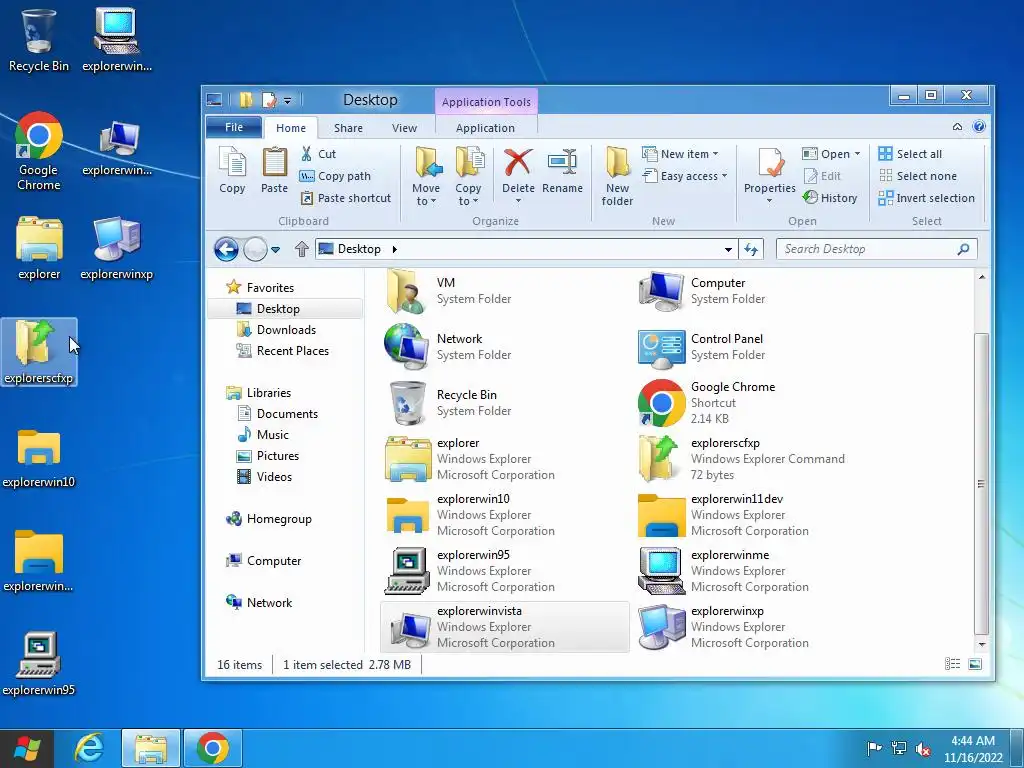Create a New folder from ribbon
Screen dimensions: 1024x768
[x=617, y=176]
